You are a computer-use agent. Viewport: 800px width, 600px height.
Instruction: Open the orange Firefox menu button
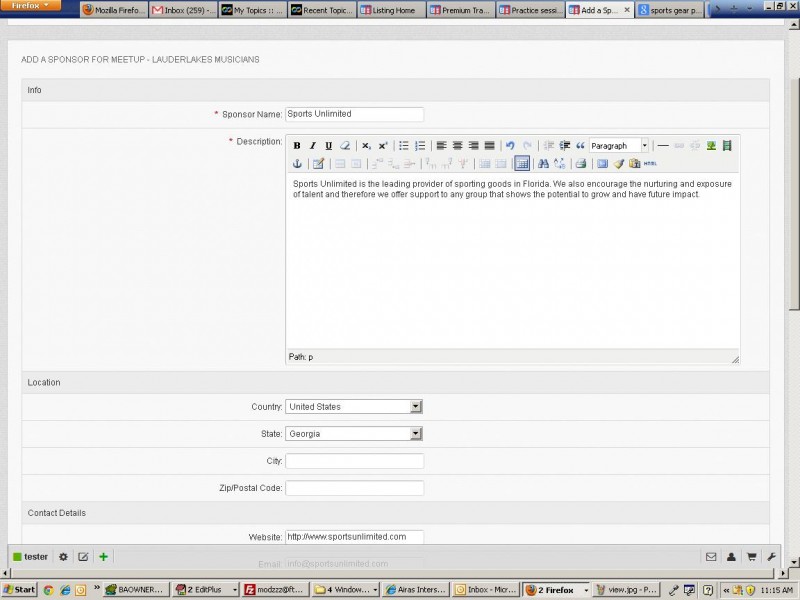30,6
